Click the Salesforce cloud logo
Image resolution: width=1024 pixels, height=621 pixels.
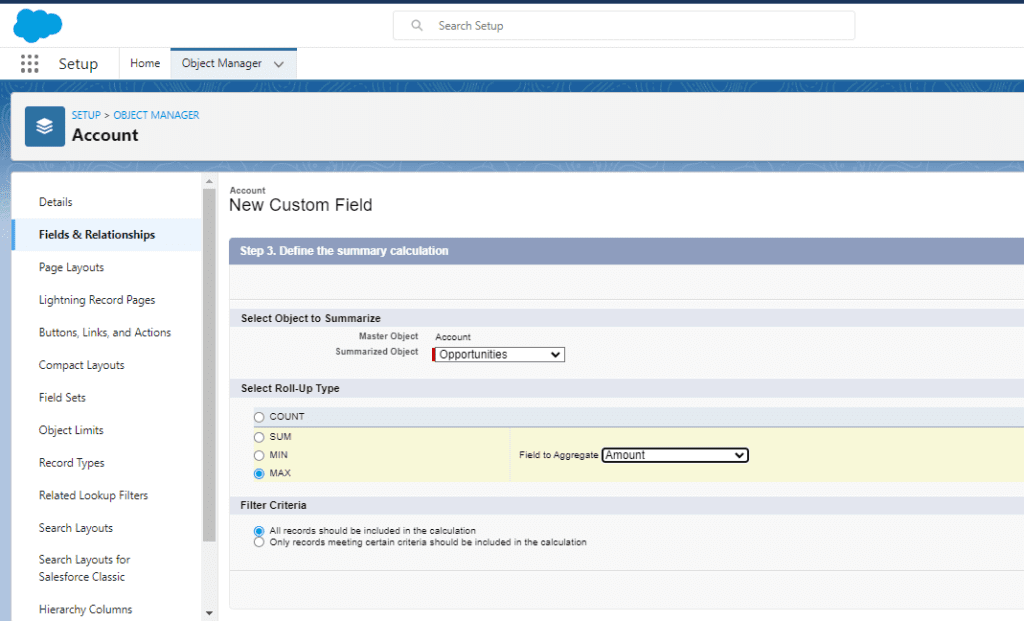(38, 25)
